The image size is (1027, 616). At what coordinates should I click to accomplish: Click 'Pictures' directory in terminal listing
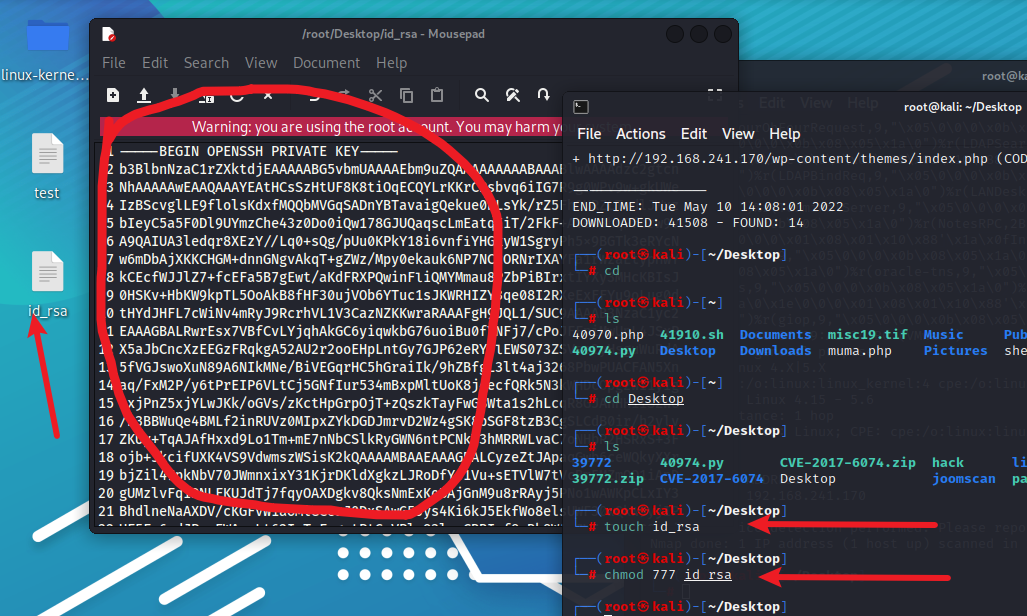pos(956,351)
